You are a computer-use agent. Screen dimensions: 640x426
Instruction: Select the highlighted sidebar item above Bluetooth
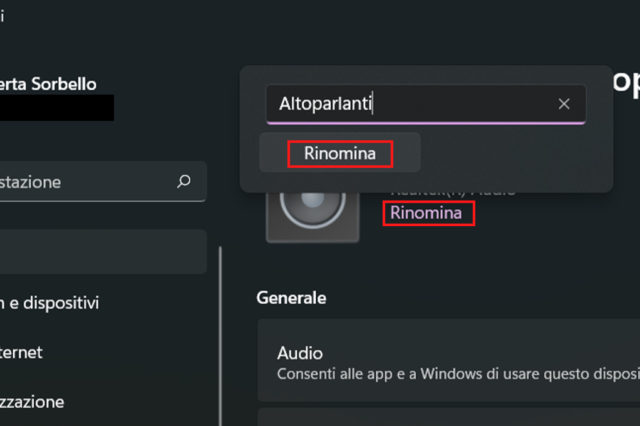coord(100,252)
